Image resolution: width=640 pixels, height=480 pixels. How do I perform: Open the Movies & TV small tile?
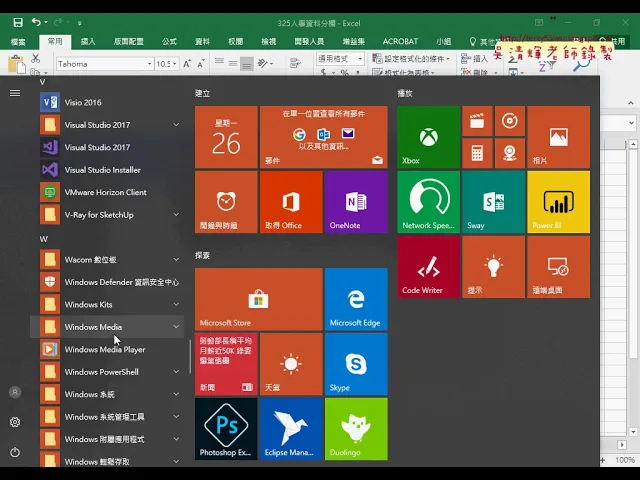click(x=477, y=121)
